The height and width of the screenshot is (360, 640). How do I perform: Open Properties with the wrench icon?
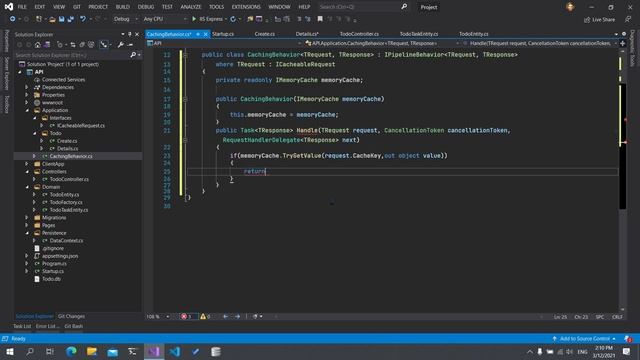120,44
